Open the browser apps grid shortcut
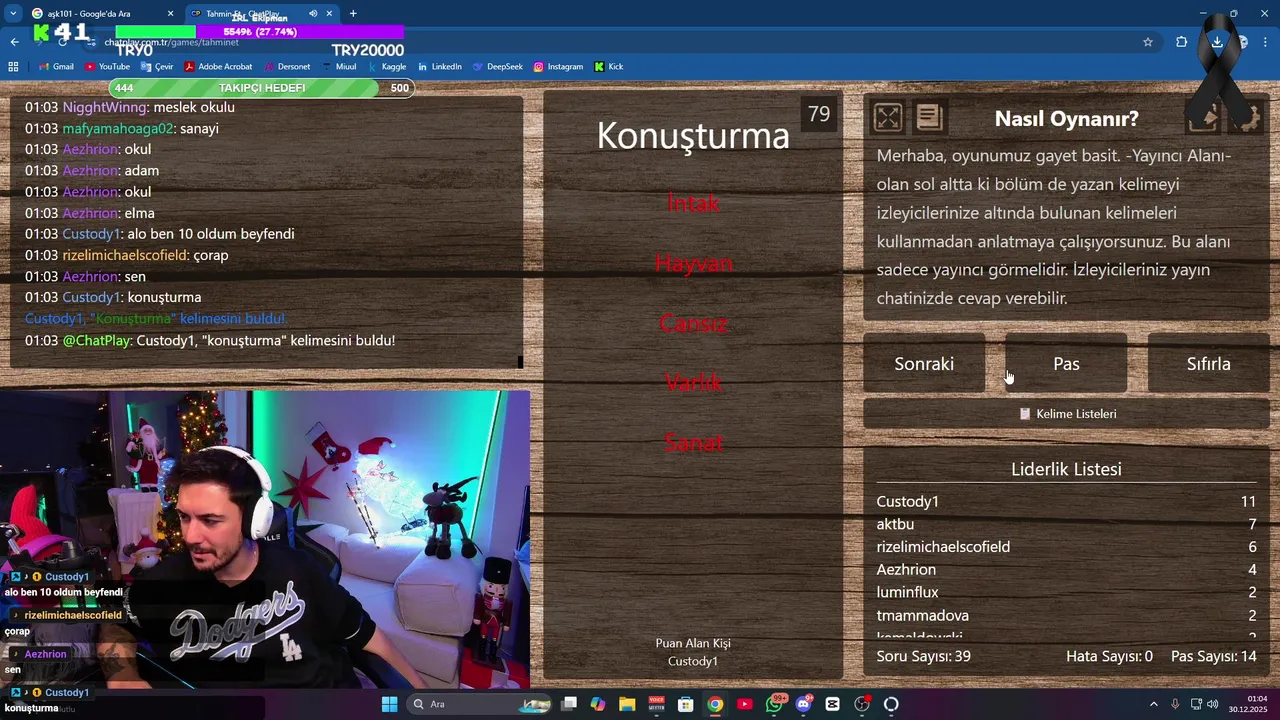This screenshot has height=720, width=1280. (x=13, y=67)
